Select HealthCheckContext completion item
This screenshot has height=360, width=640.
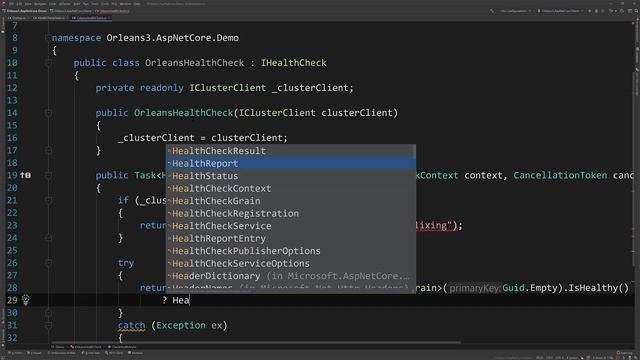coord(291,188)
